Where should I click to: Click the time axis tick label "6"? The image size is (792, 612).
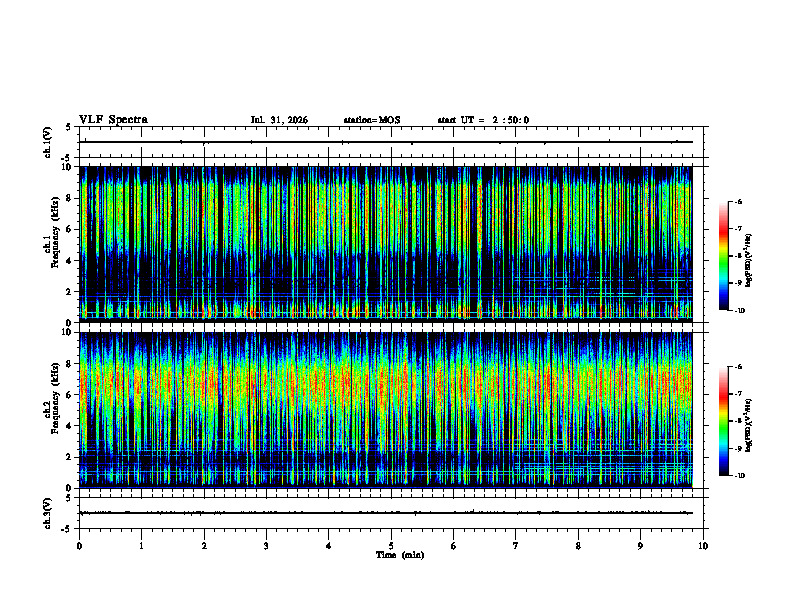tap(454, 546)
